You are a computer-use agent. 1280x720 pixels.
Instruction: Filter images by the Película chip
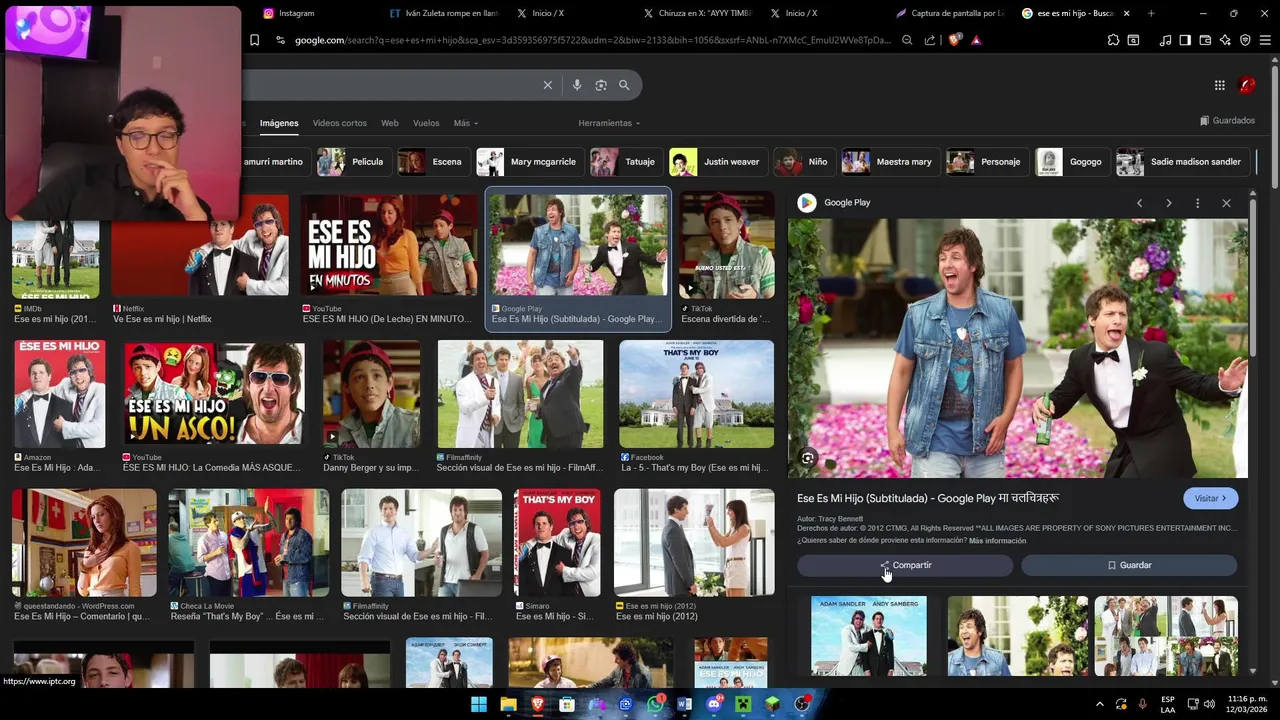point(352,162)
